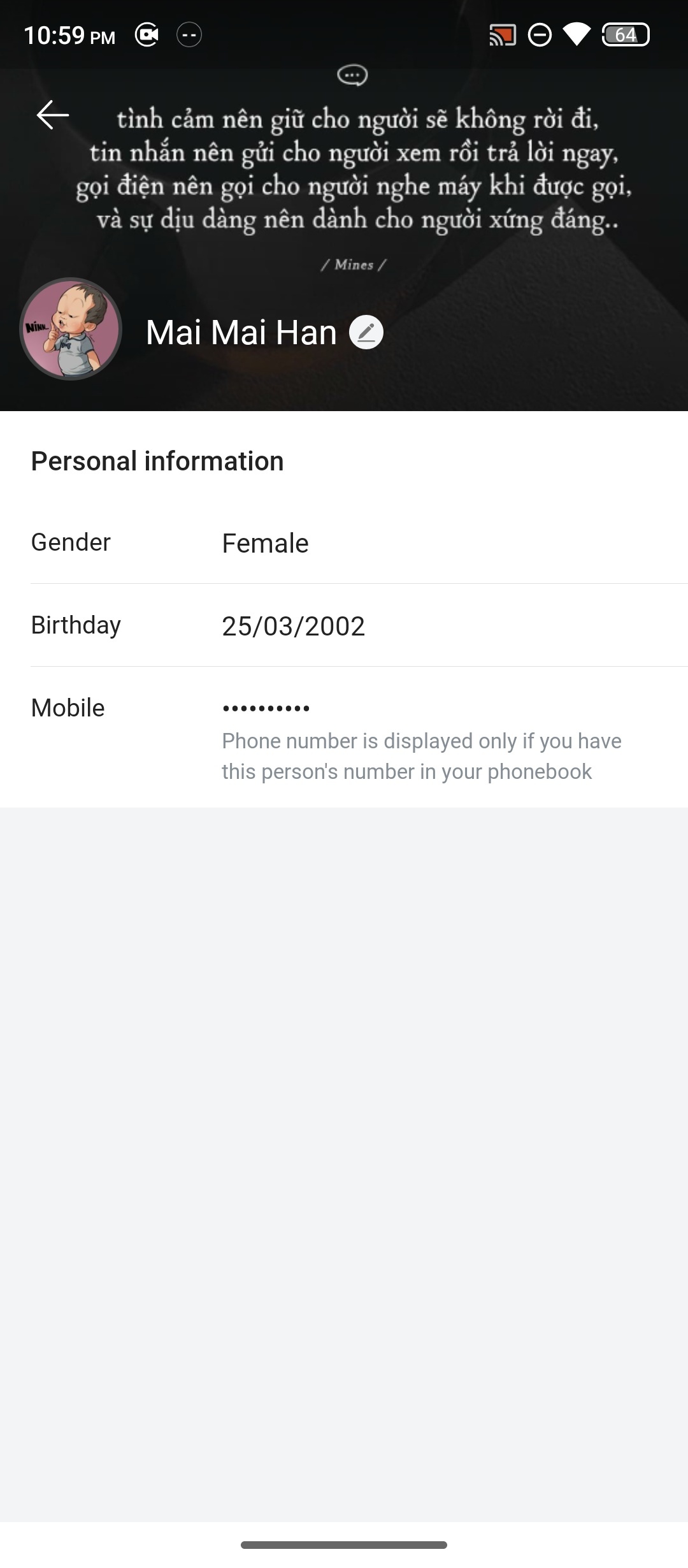Tap the phone number visibility note
This screenshot has height=1568, width=688.
pyautogui.click(x=421, y=756)
